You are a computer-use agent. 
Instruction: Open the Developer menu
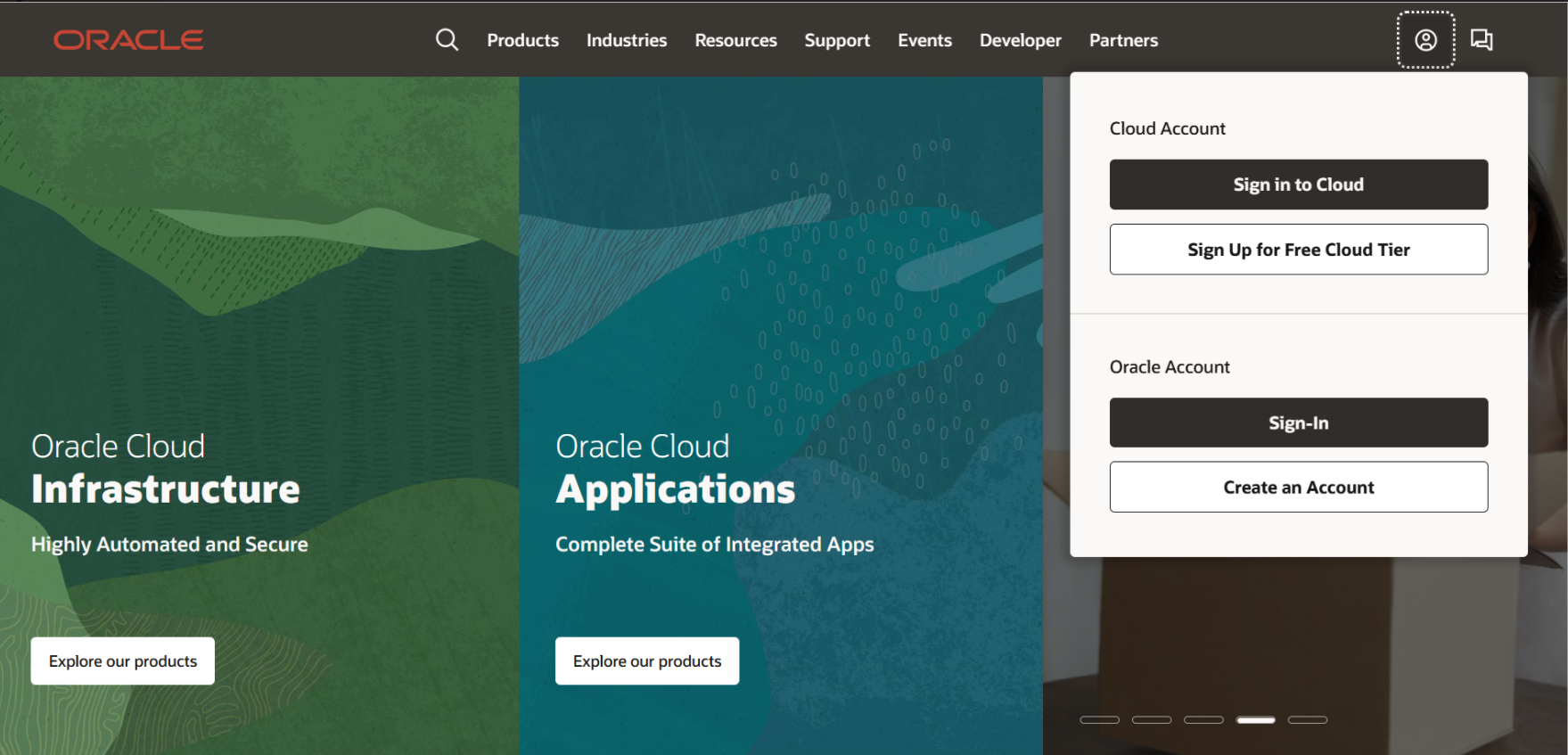pyautogui.click(x=1021, y=40)
